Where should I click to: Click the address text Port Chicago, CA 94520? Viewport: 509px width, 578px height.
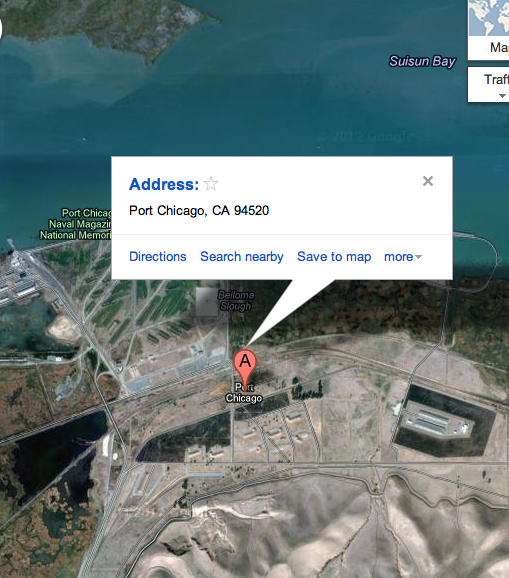tap(199, 210)
